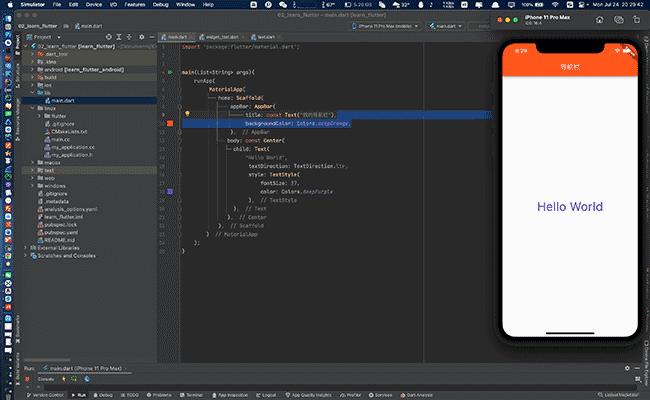Screen dimensions: 650x400
Task: Open Version Control tool window
Action: 45,395
